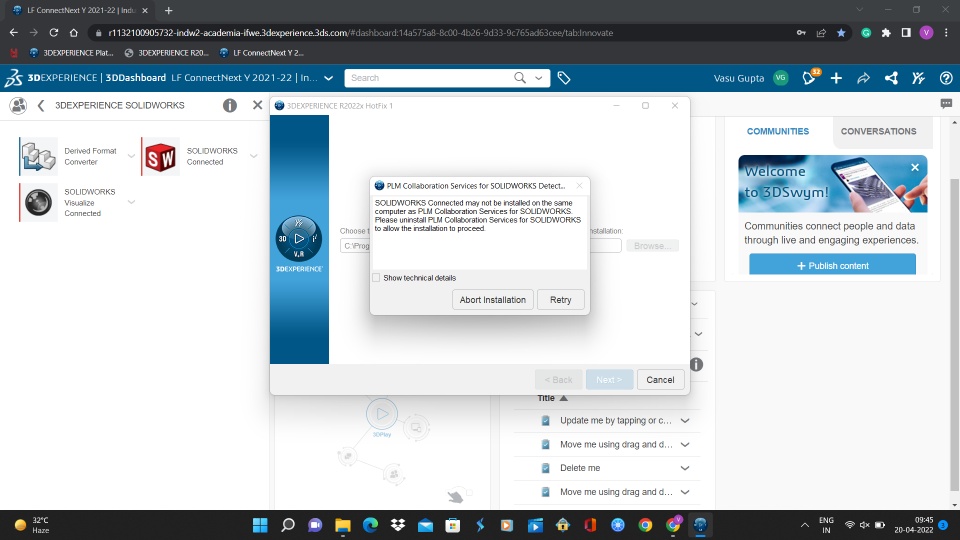Open the Help question mark icon
This screenshot has width=960, height=540.
[946, 78]
